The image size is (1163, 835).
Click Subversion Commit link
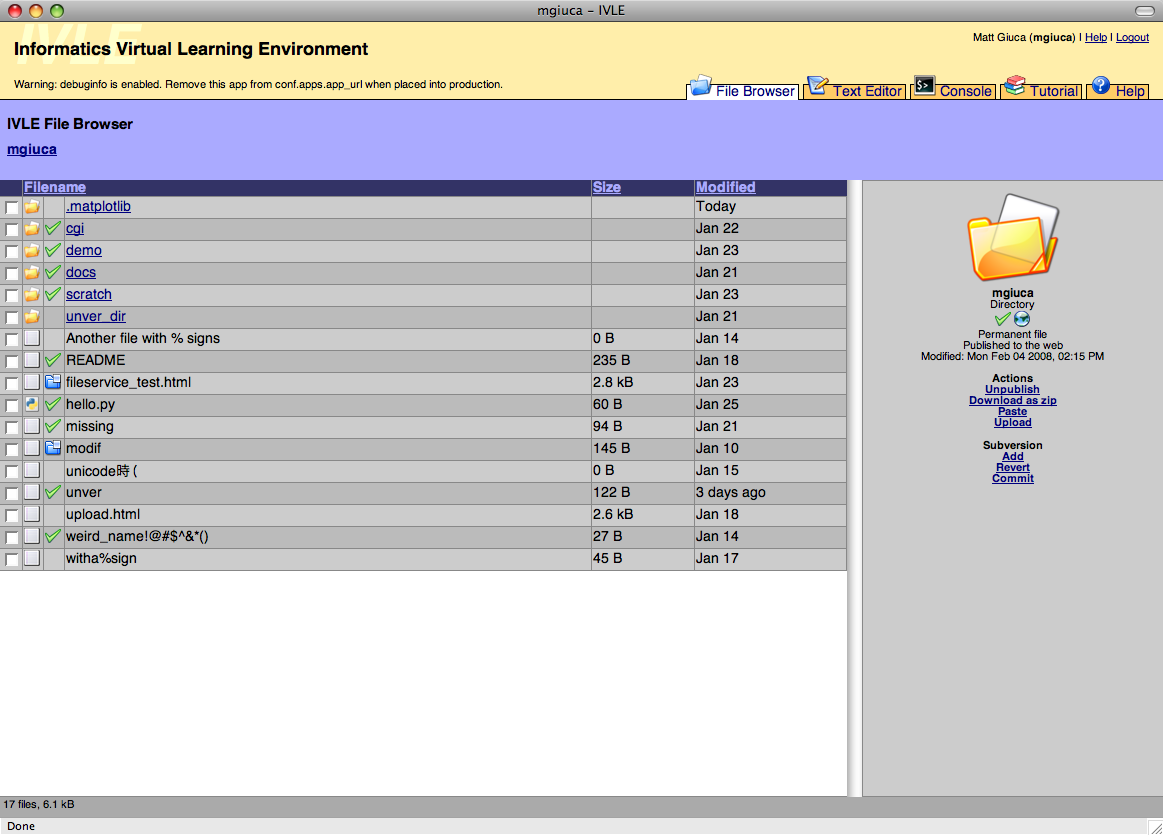tap(1012, 479)
